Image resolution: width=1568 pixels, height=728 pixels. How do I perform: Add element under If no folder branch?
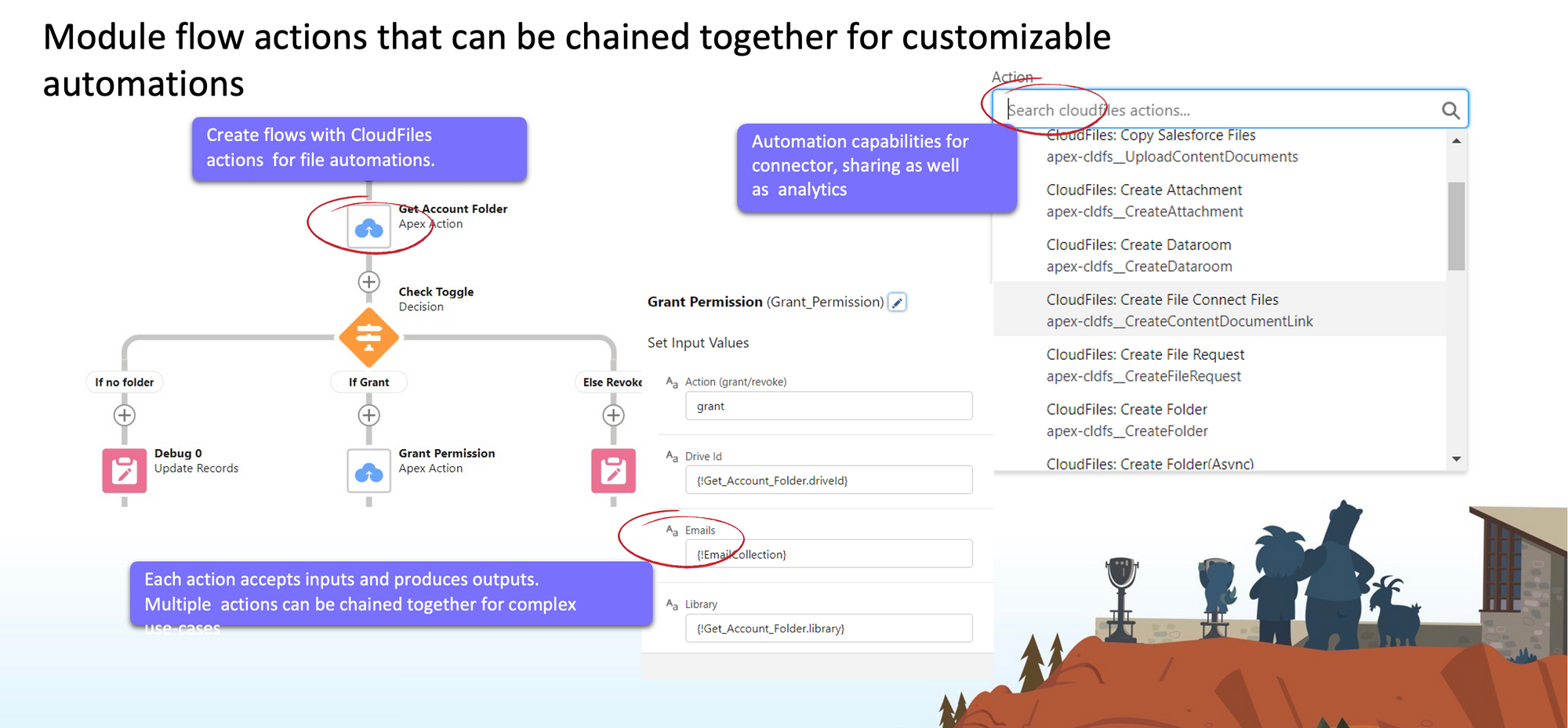pos(125,415)
